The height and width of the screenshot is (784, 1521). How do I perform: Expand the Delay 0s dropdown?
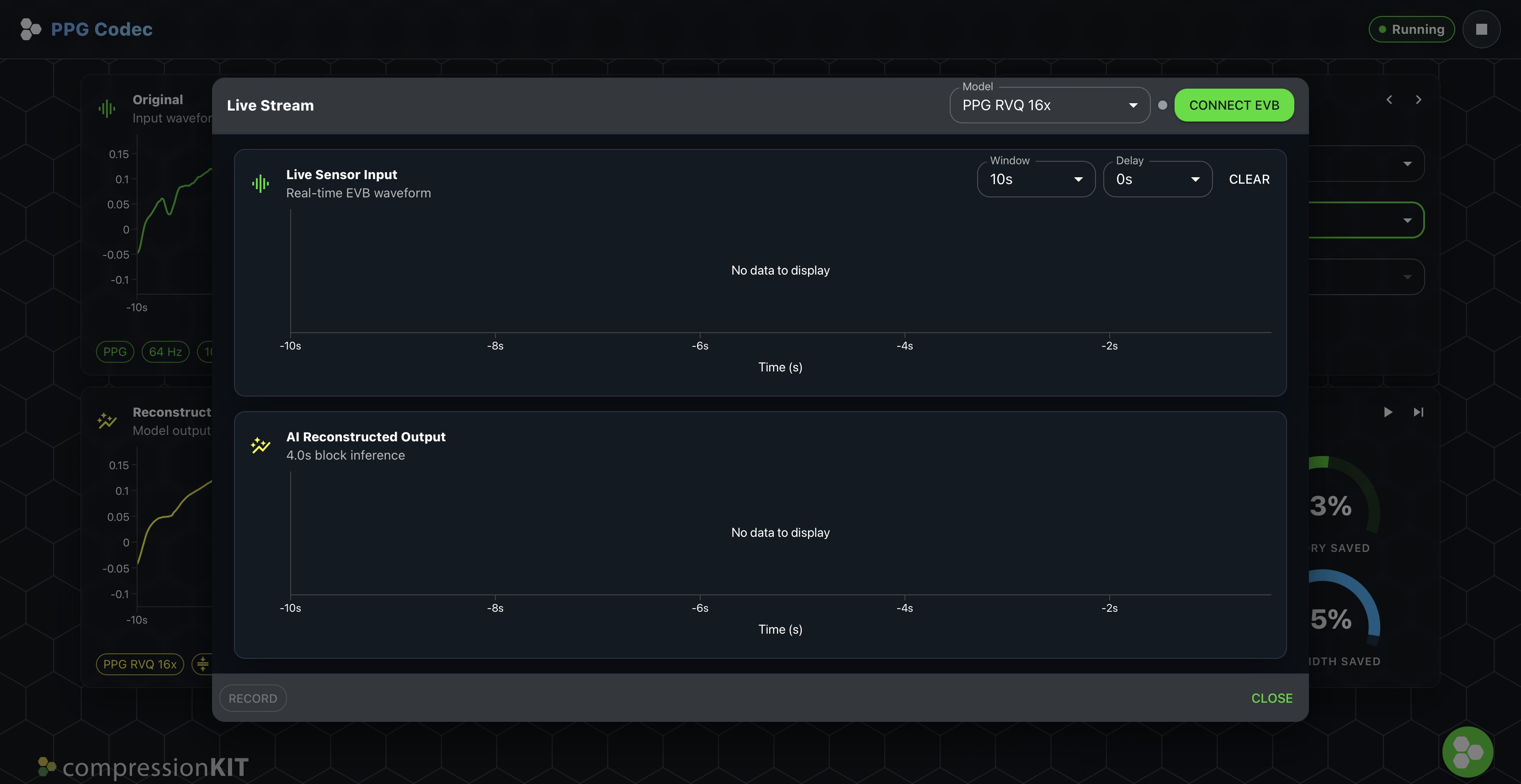1157,179
